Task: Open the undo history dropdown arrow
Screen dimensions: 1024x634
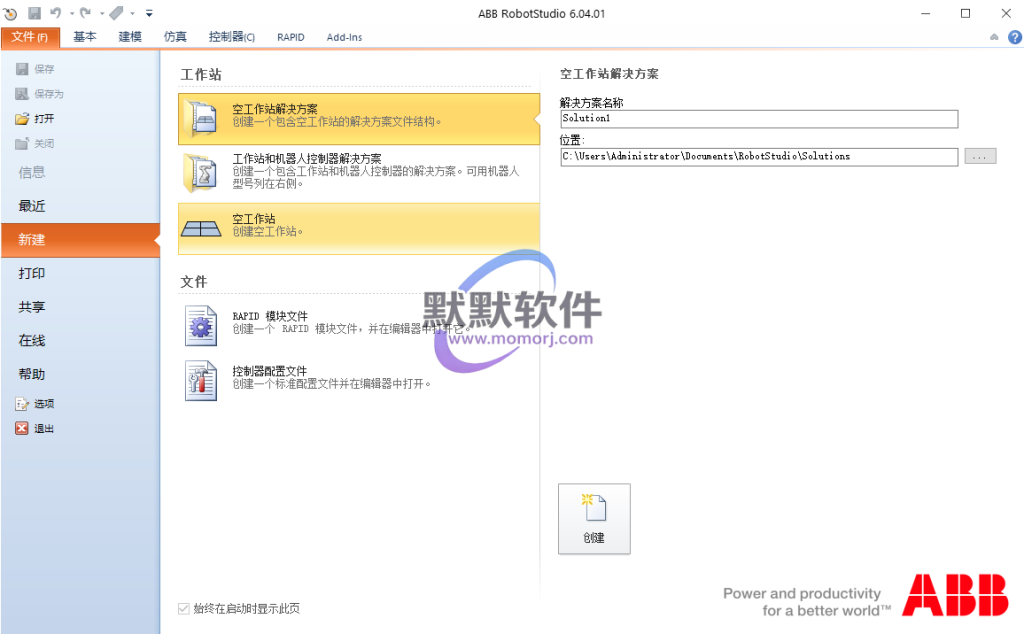Action: point(71,14)
